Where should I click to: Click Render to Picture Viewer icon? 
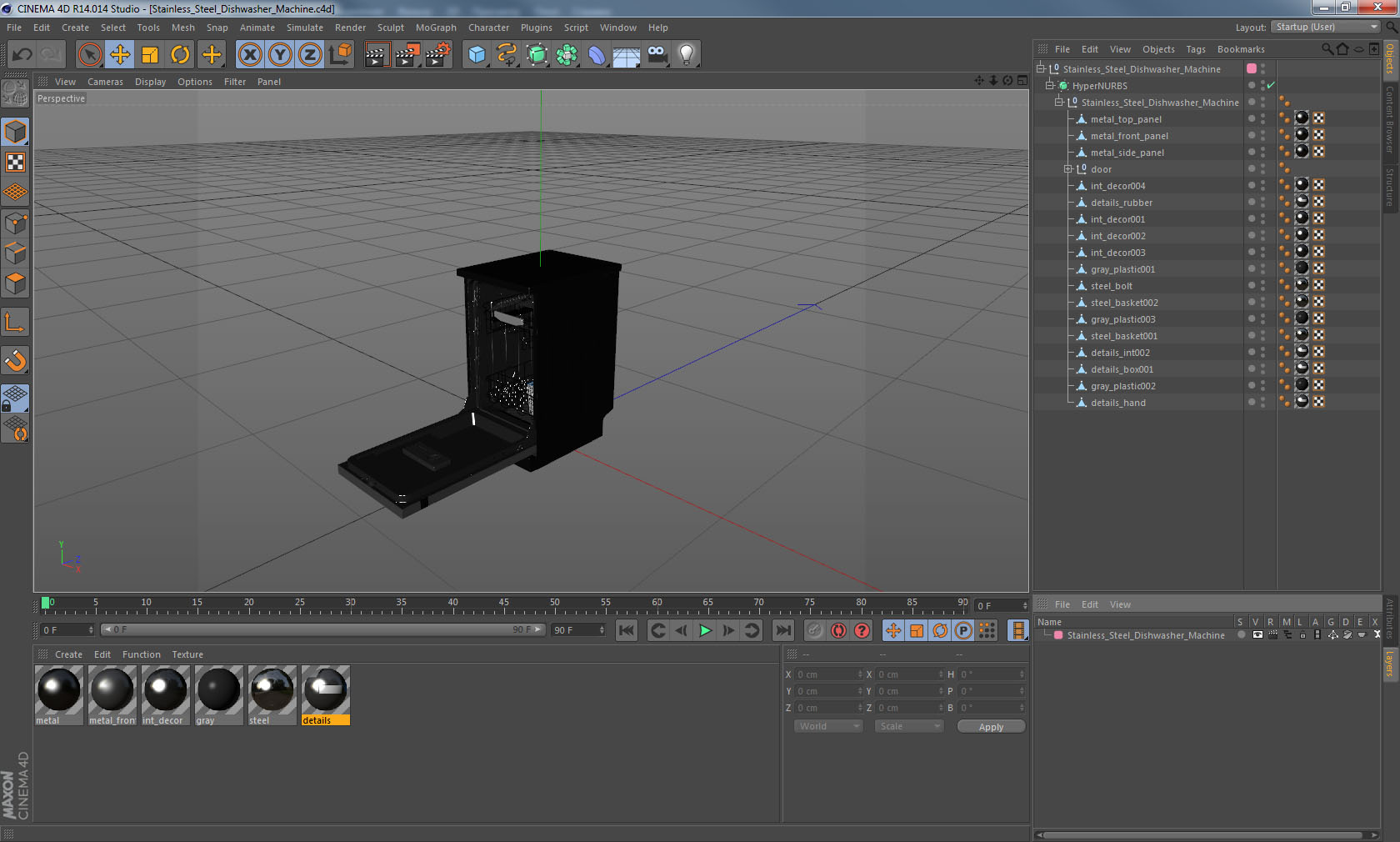point(407,55)
